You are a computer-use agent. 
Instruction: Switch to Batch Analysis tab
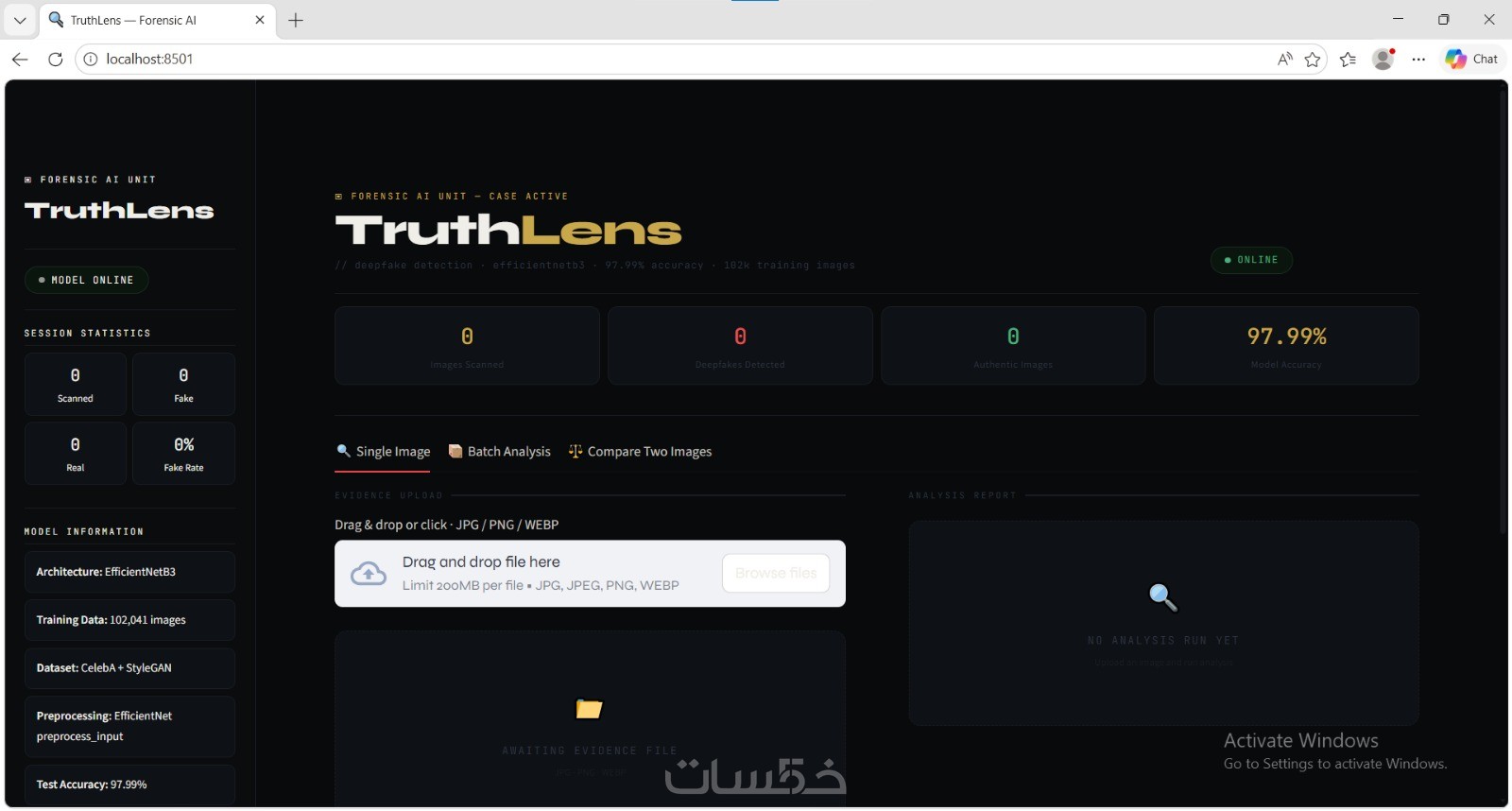pyautogui.click(x=500, y=452)
